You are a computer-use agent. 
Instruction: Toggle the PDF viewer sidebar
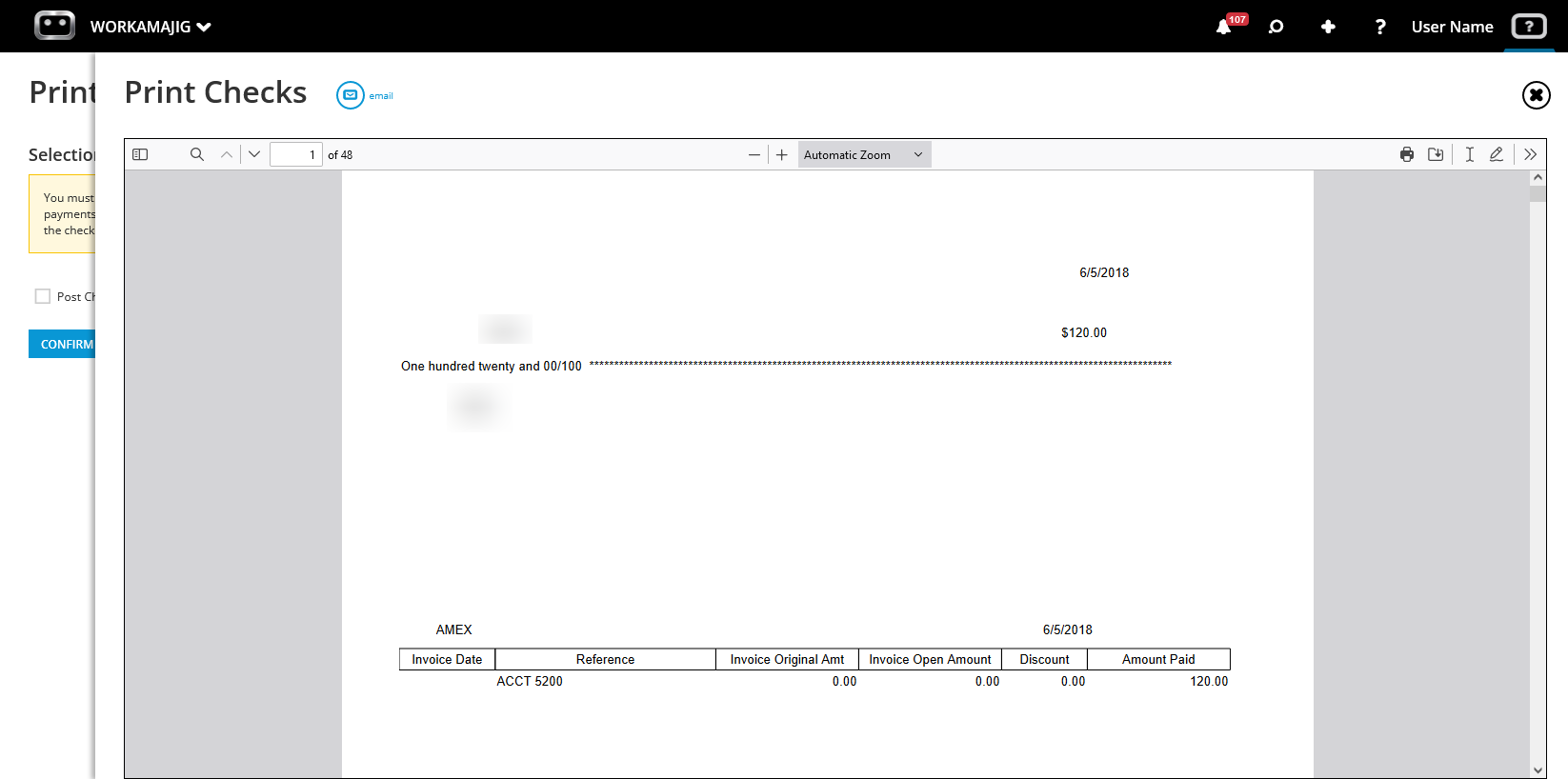(140, 154)
